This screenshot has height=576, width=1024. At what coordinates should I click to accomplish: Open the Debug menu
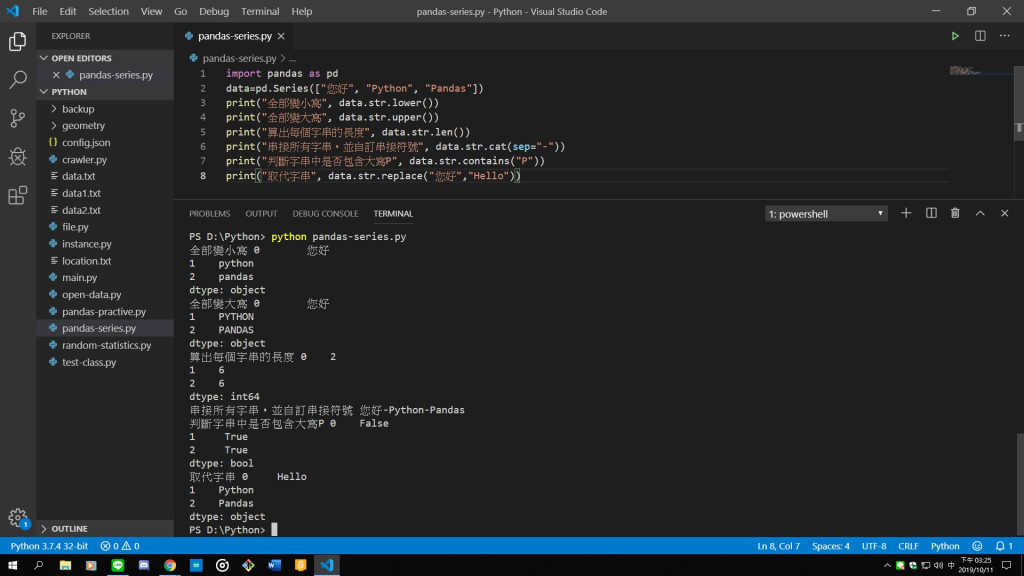tap(214, 11)
